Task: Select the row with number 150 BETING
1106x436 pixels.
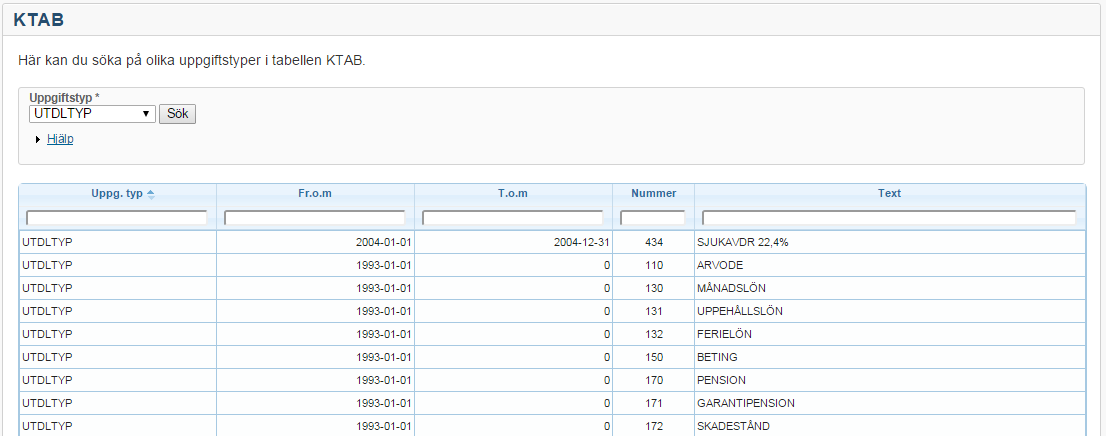Action: pos(717,357)
